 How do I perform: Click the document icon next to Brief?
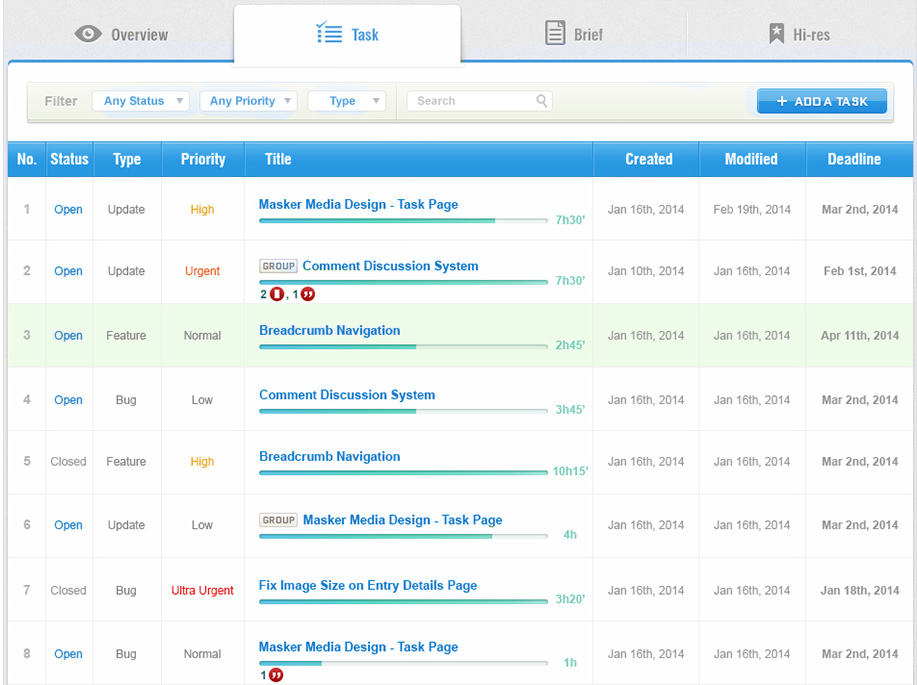pos(555,33)
